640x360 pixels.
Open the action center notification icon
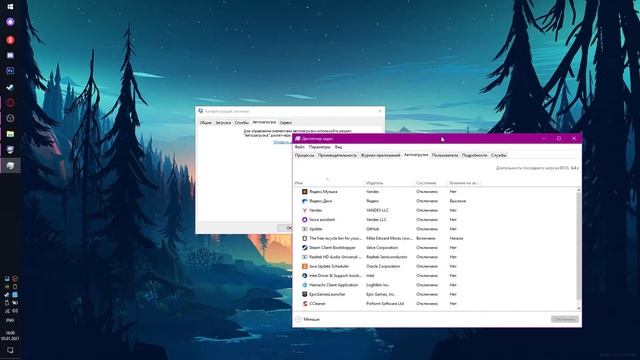click(x=10, y=350)
